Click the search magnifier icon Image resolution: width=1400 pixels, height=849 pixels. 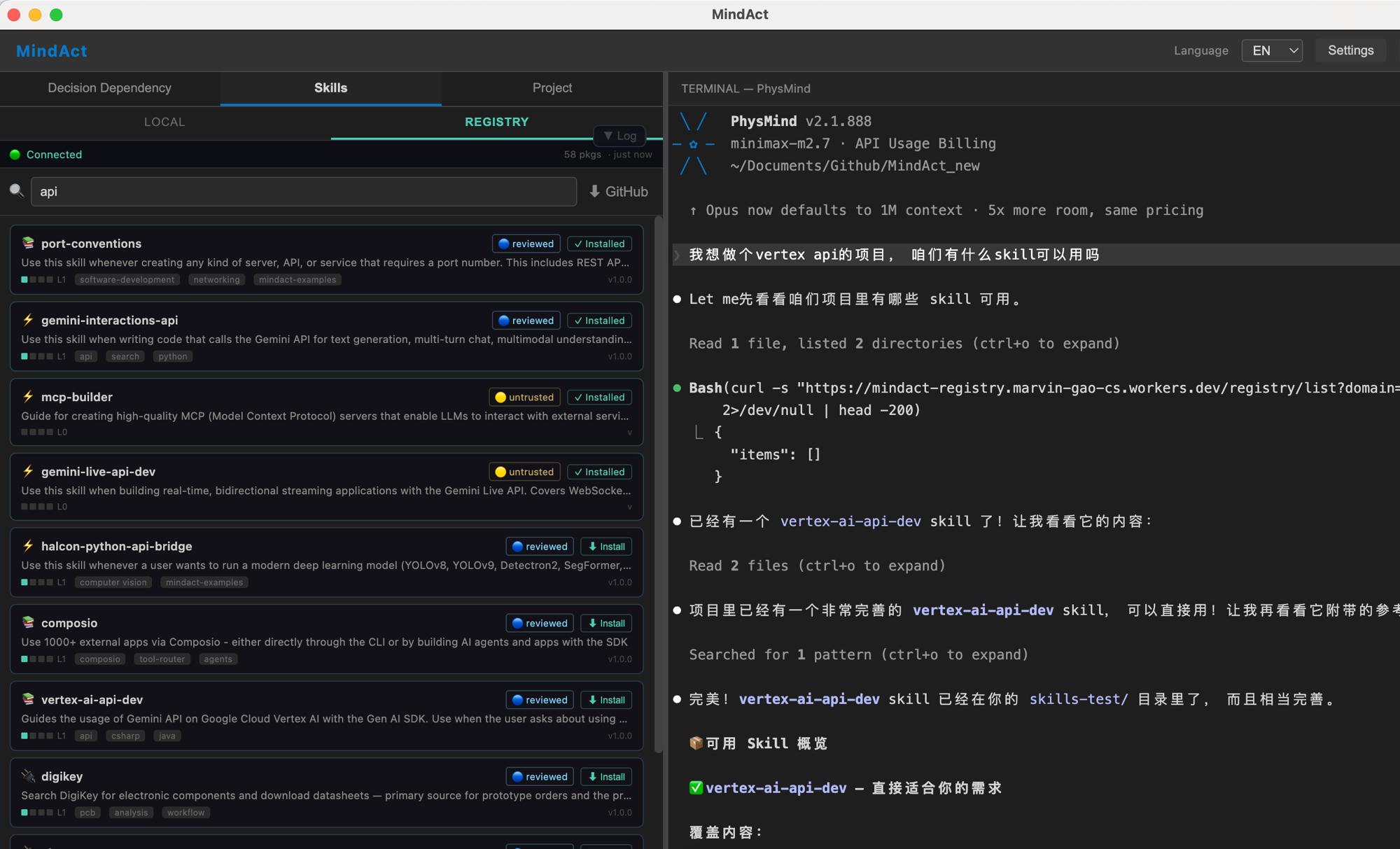pos(16,191)
